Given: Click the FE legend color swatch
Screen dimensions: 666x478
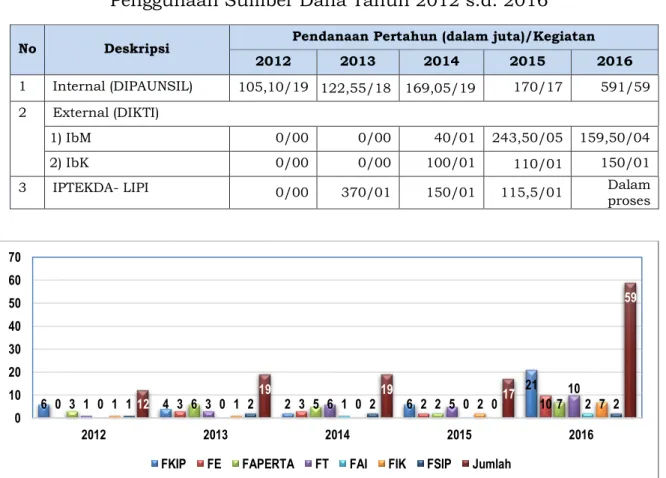Looking at the screenshot, I should [x=200, y=464].
